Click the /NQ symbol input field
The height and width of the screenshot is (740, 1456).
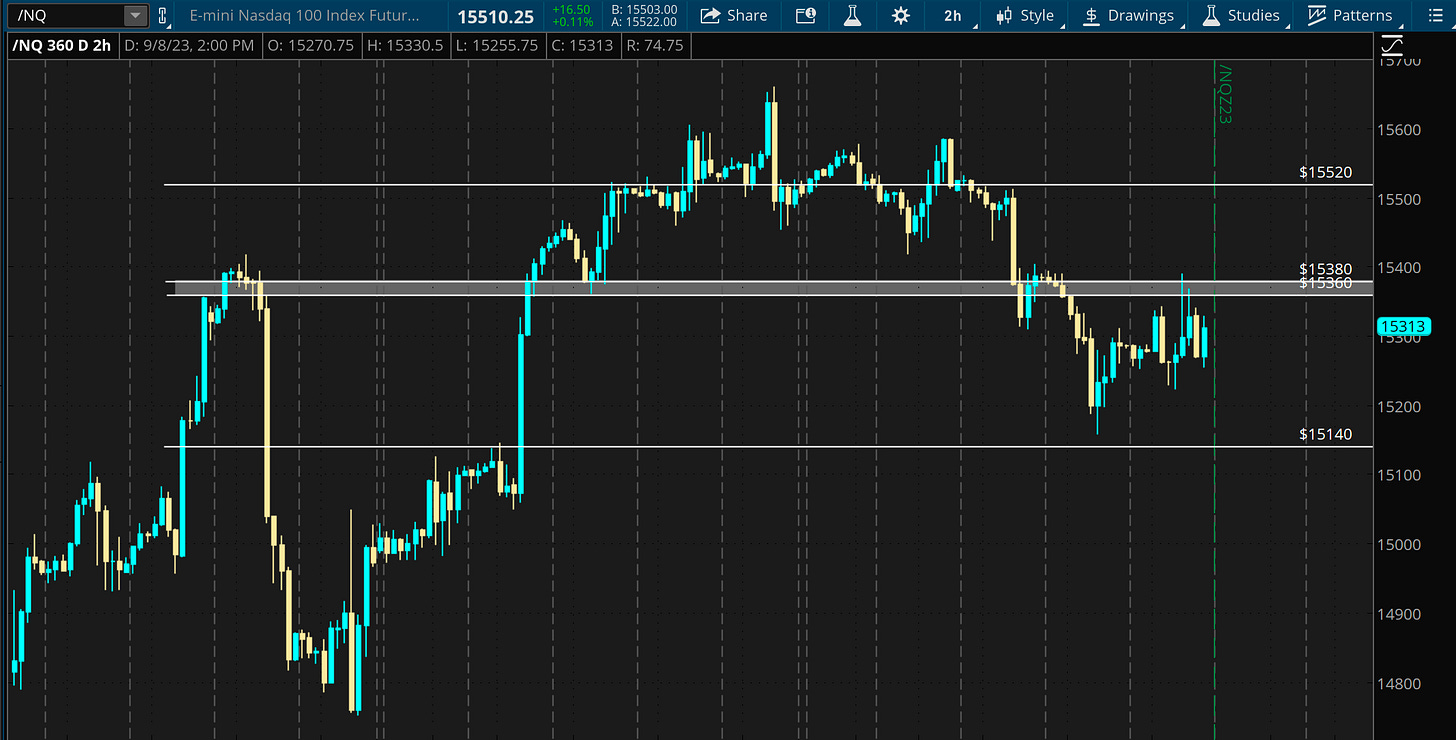pyautogui.click(x=65, y=15)
